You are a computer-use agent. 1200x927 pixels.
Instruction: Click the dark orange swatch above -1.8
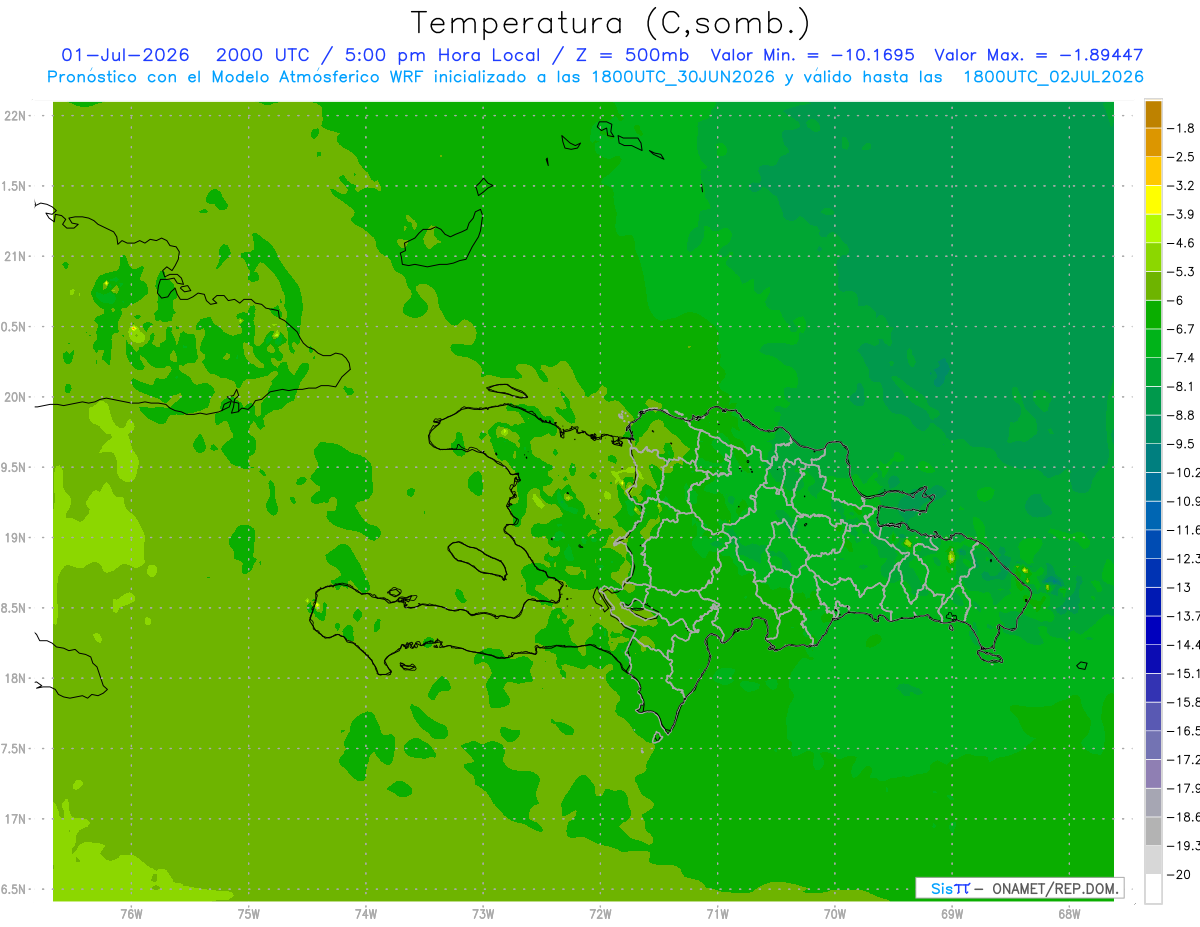click(x=1153, y=113)
